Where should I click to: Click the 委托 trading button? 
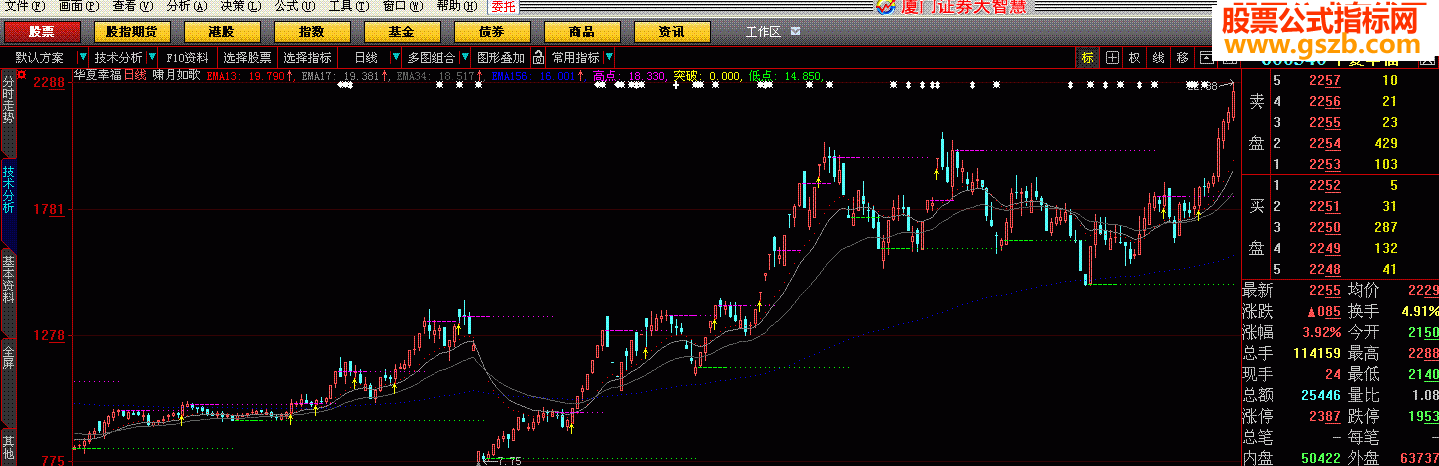pyautogui.click(x=503, y=6)
